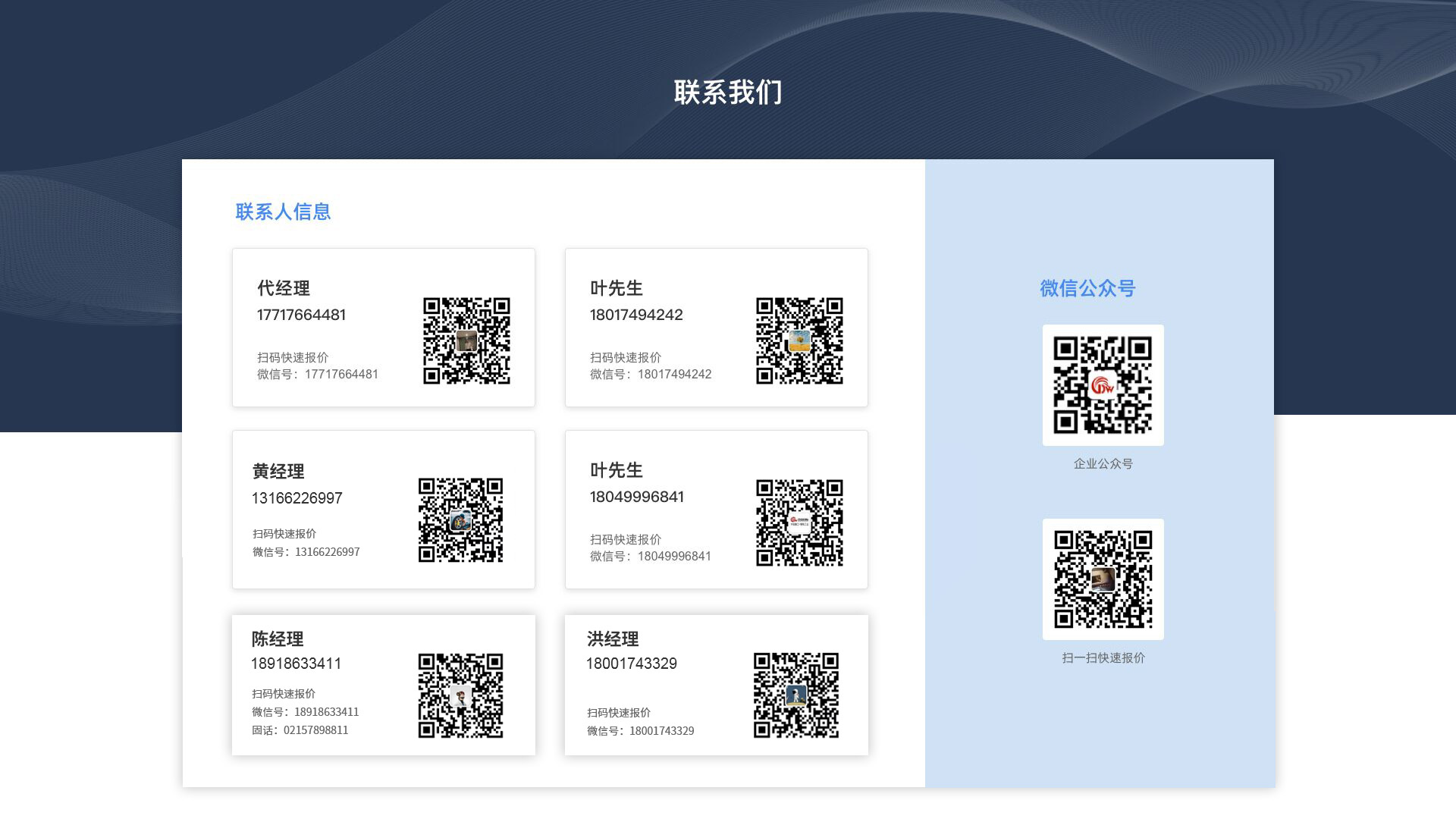Image resolution: width=1456 pixels, height=819 pixels.
Task: Click 微信号：17717664481 text
Action: [317, 374]
